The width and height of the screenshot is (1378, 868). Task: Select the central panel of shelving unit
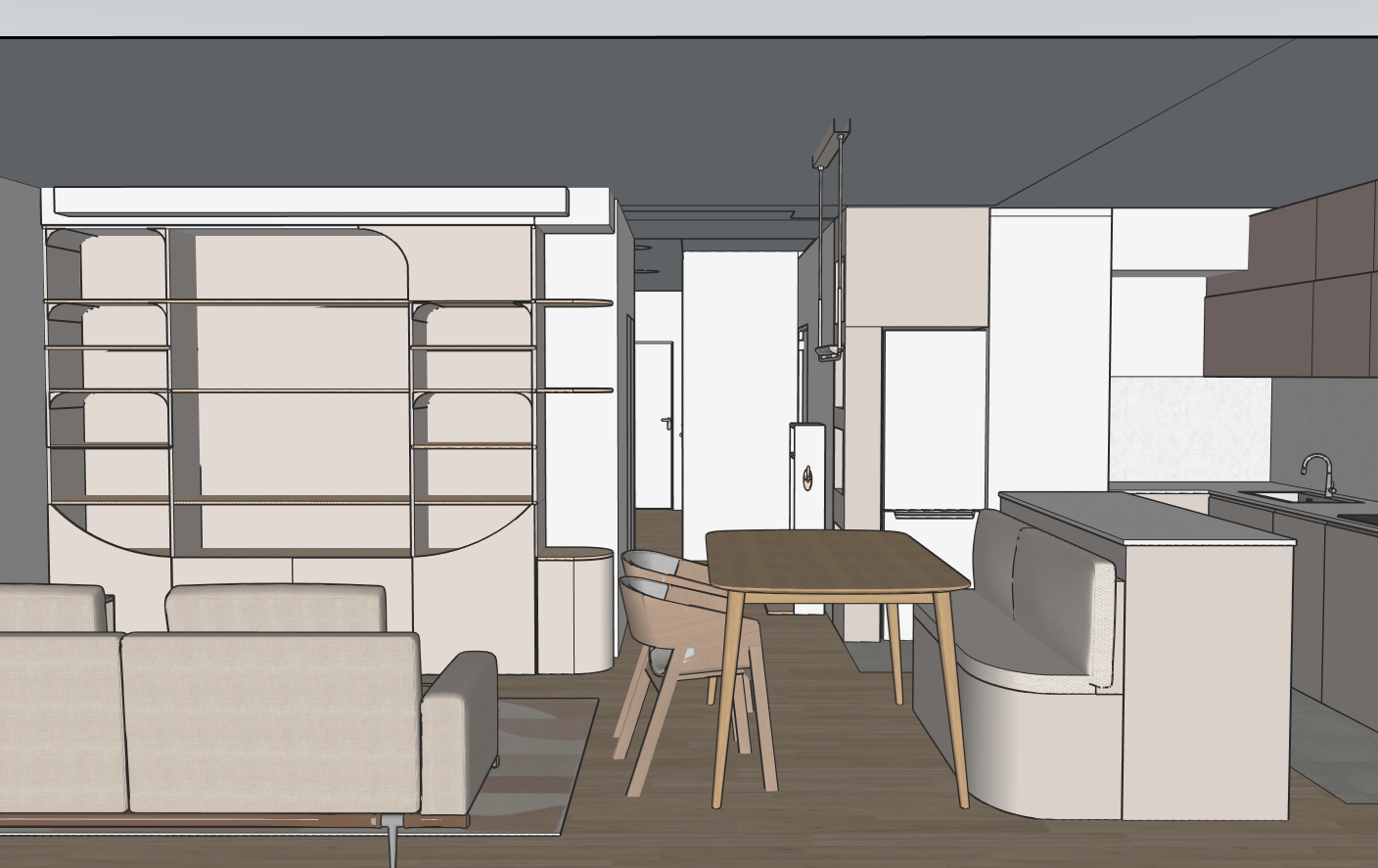[294, 391]
